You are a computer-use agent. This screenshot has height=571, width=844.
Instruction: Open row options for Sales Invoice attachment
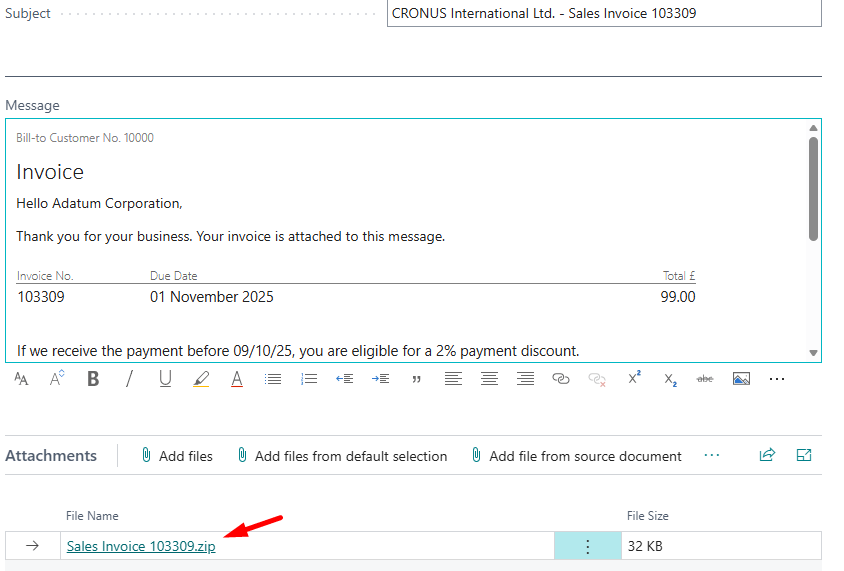click(588, 546)
